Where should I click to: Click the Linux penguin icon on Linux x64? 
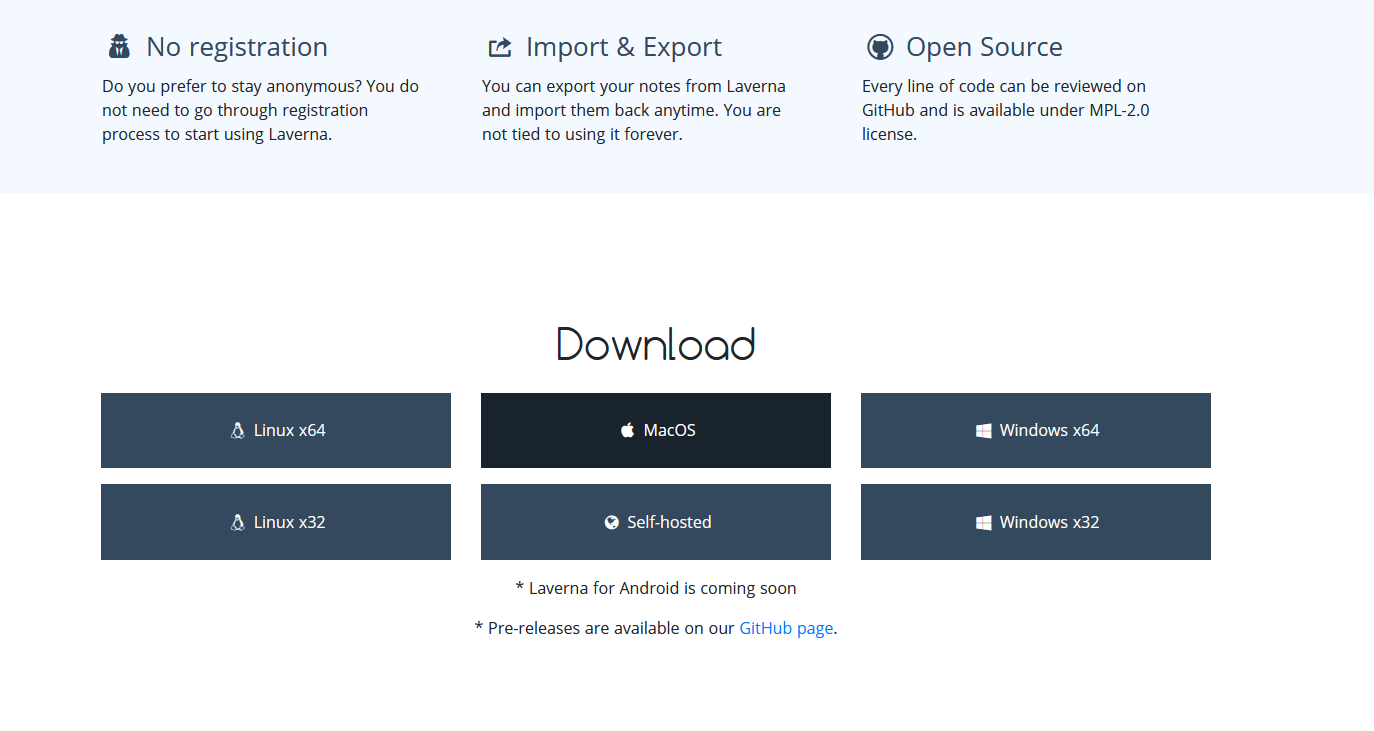click(x=237, y=430)
